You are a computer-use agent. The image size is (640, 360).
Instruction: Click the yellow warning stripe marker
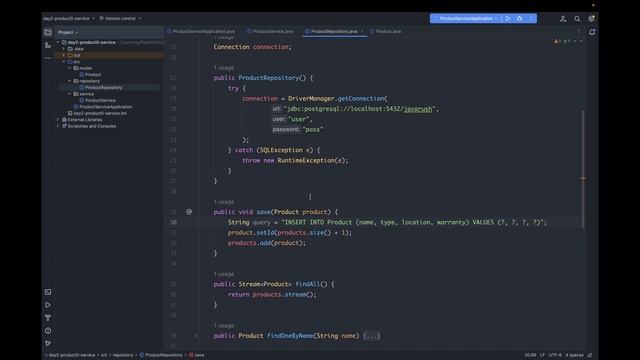pyautogui.click(x=583, y=179)
